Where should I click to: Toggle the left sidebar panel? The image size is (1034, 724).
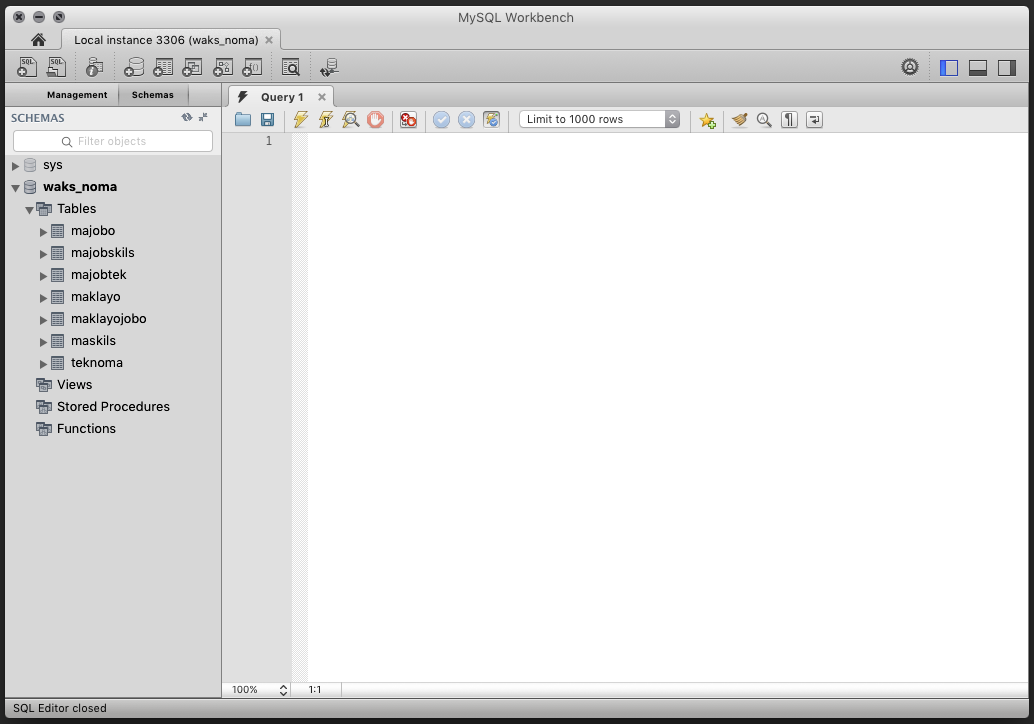point(949,67)
